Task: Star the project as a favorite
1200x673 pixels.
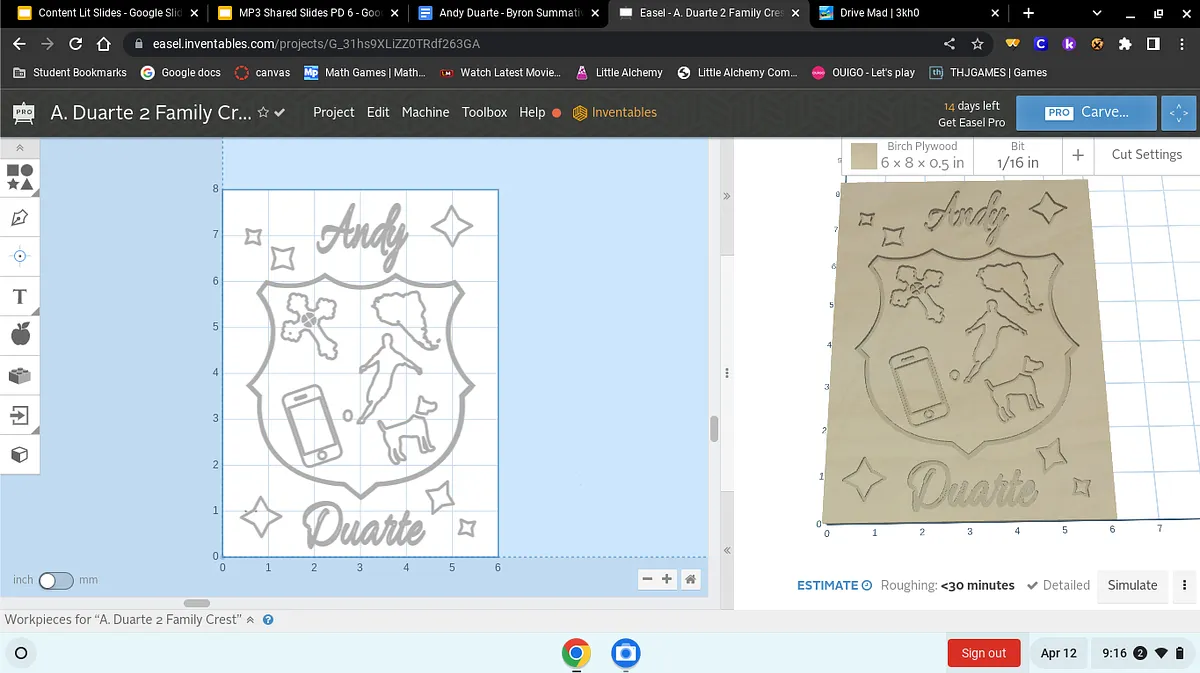Action: [263, 112]
